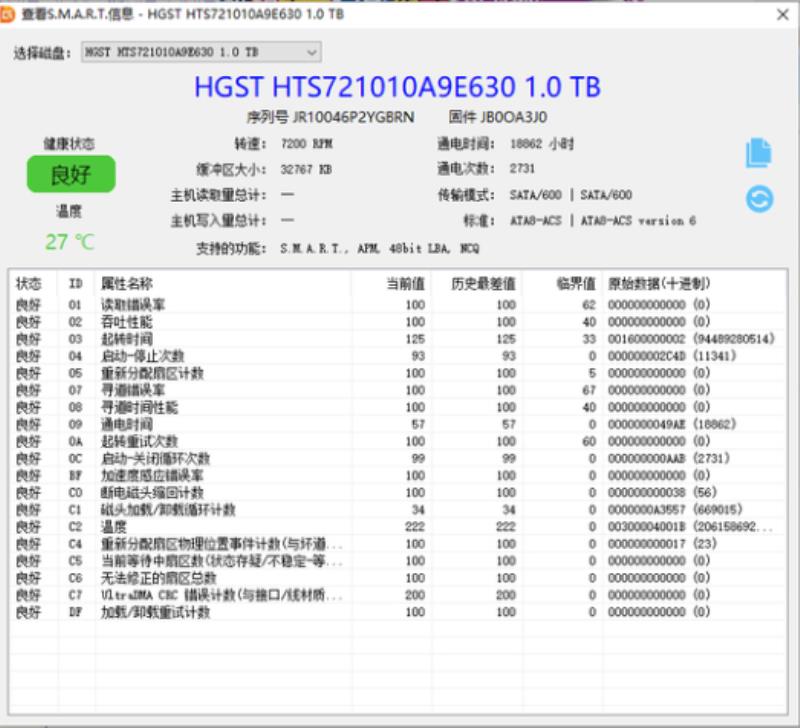Click the 历史最差值 column header
The height and width of the screenshot is (728, 800).
(483, 284)
